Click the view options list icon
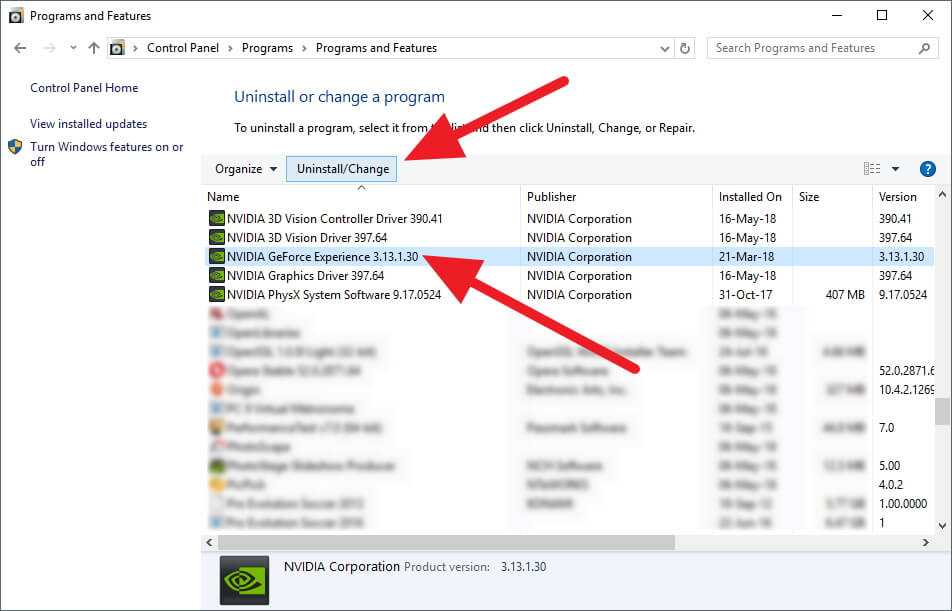 coord(872,169)
